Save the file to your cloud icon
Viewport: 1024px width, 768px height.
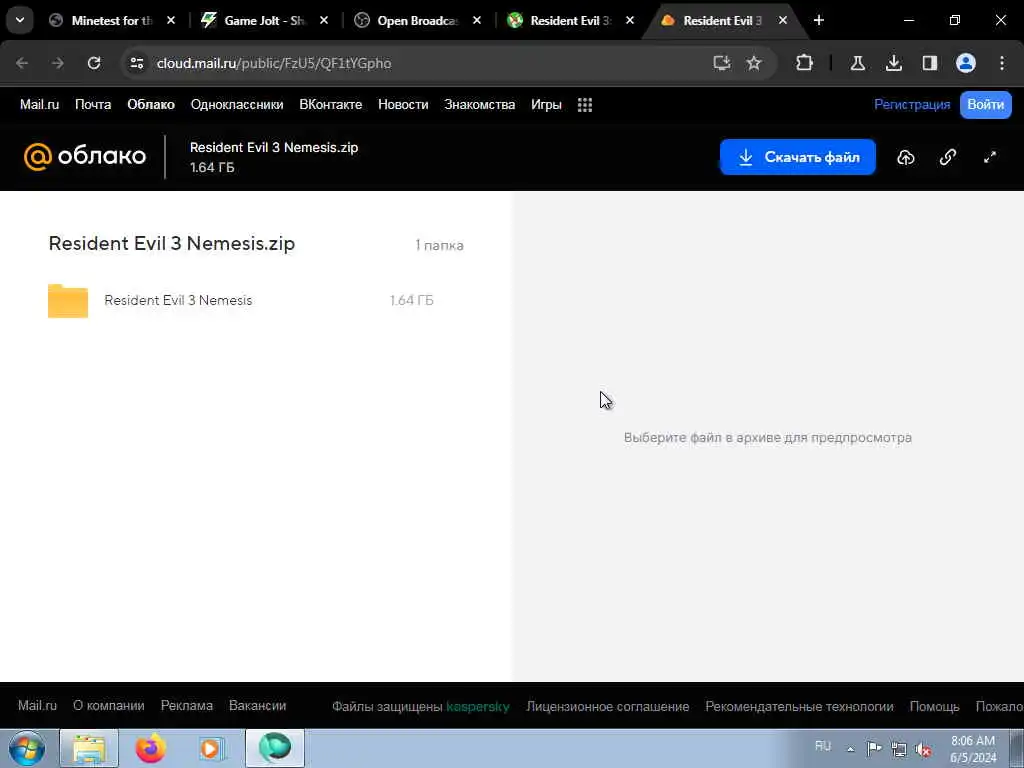(x=905, y=157)
